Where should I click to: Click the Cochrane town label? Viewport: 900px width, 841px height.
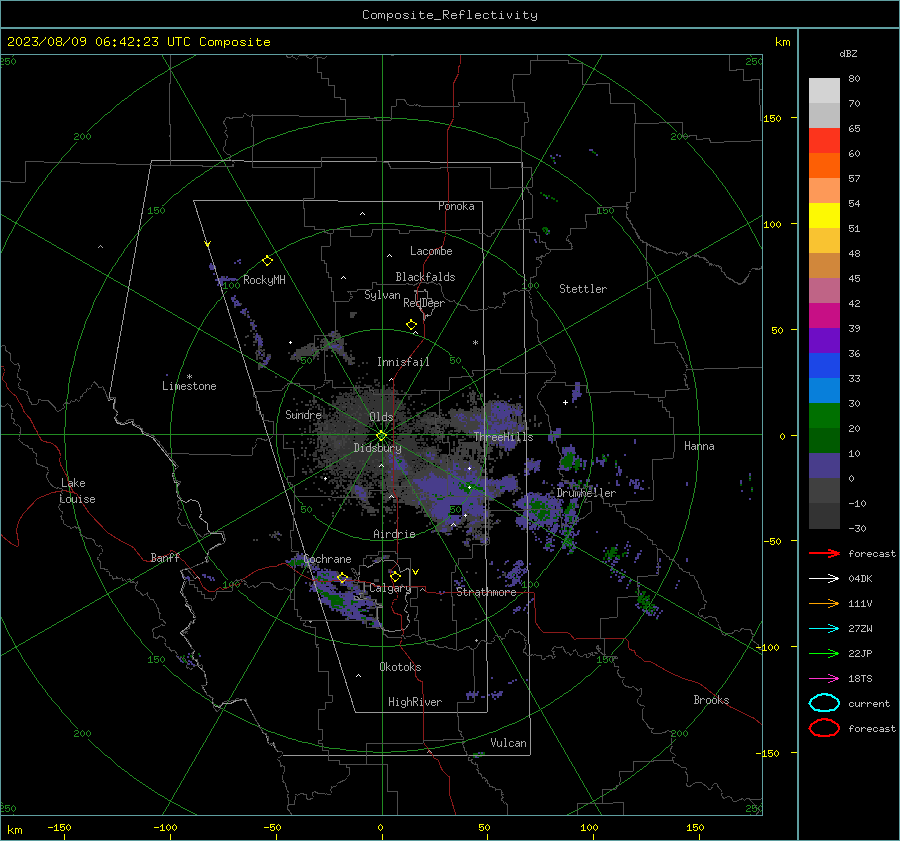(327, 559)
